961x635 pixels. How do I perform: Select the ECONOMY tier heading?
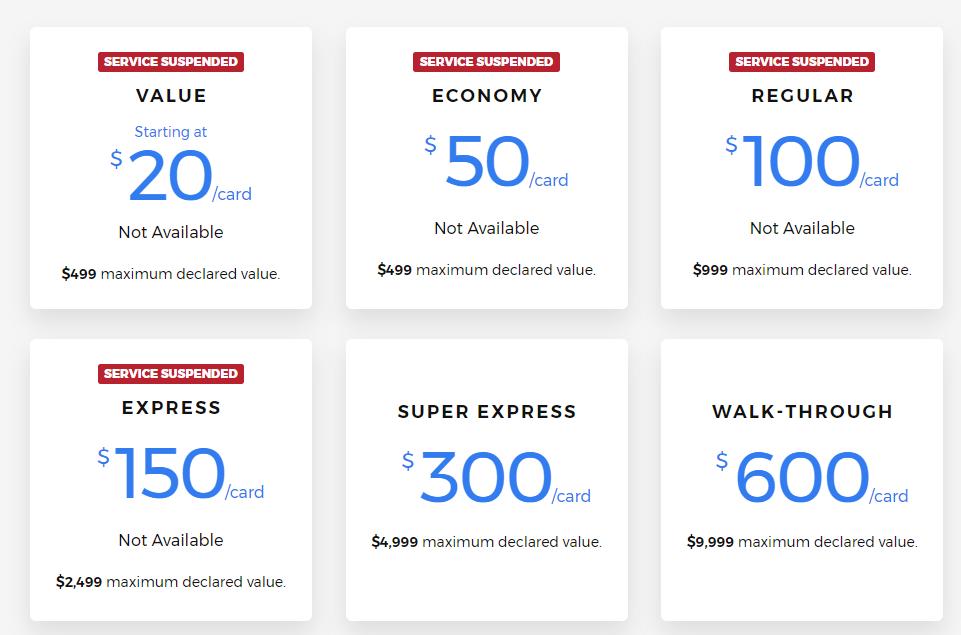pos(487,96)
